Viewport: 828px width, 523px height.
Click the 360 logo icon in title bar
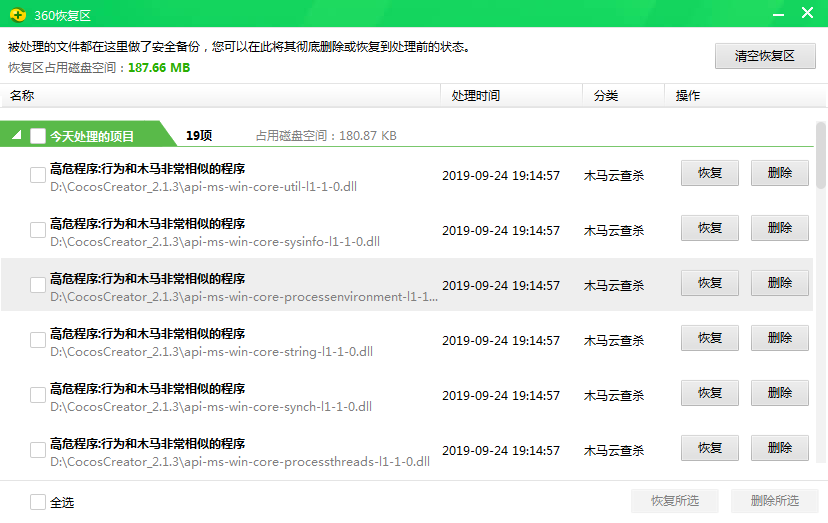tap(18, 15)
